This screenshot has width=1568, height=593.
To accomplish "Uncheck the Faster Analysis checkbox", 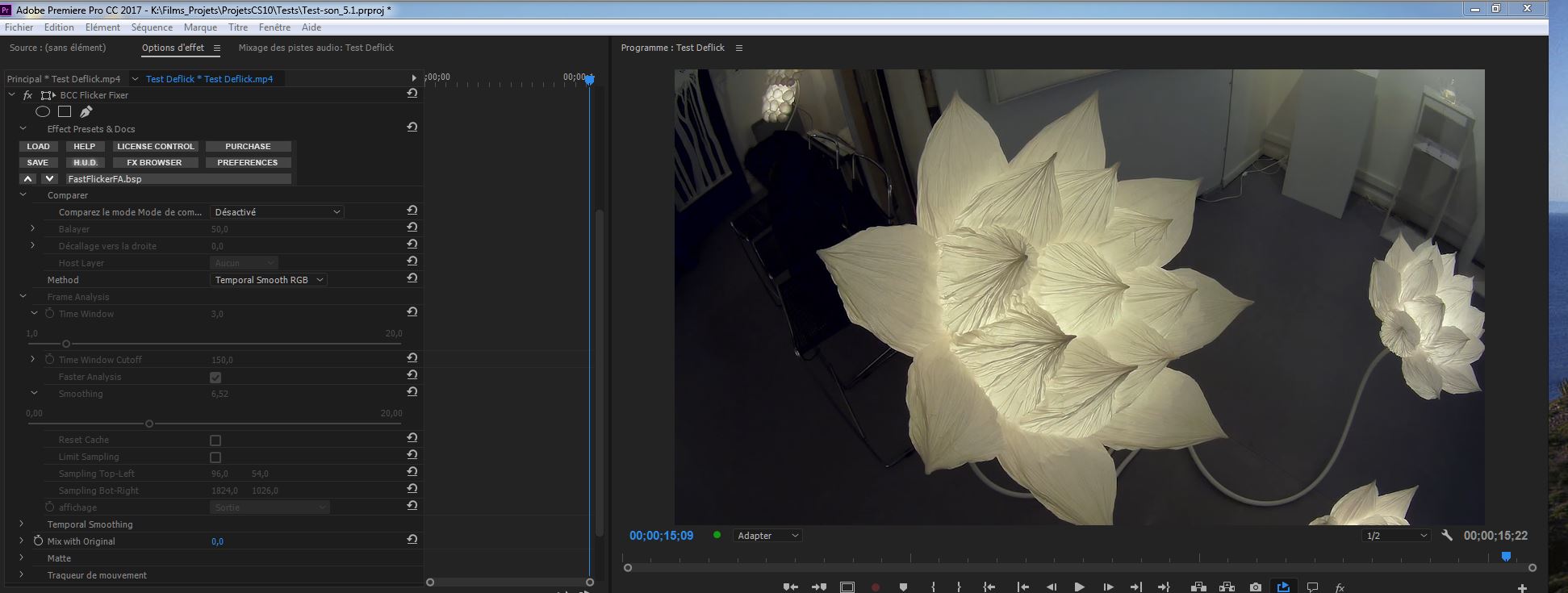I will click(x=215, y=378).
